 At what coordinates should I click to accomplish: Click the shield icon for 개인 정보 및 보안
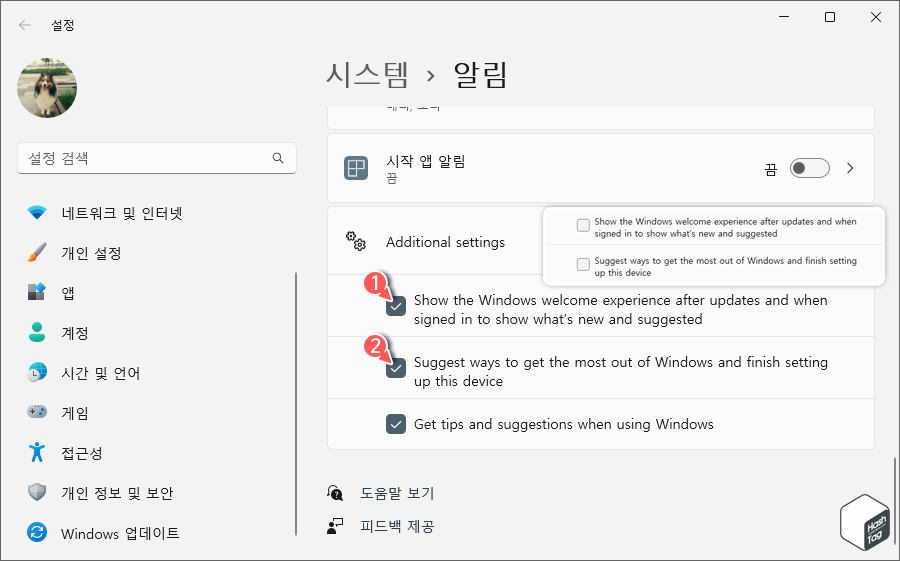point(37,493)
